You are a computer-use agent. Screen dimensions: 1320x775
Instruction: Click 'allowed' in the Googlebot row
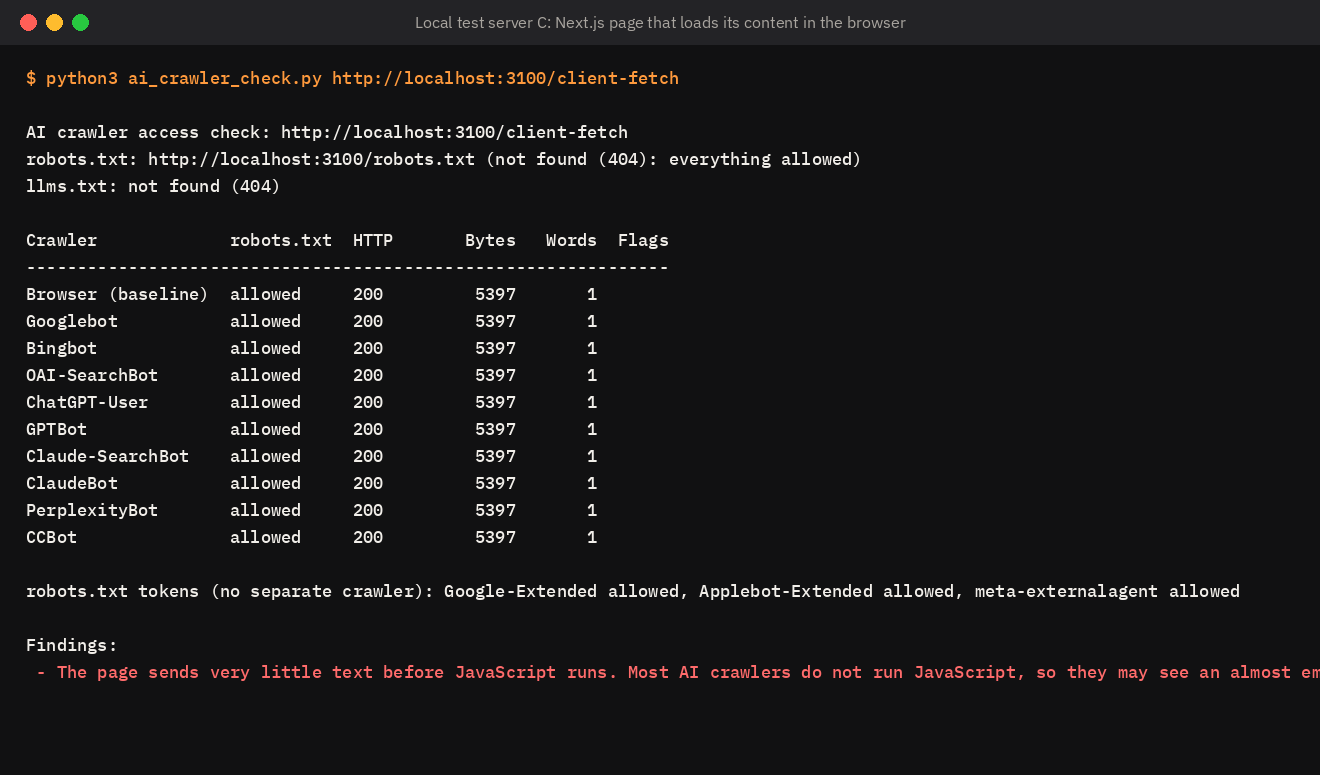point(266,321)
